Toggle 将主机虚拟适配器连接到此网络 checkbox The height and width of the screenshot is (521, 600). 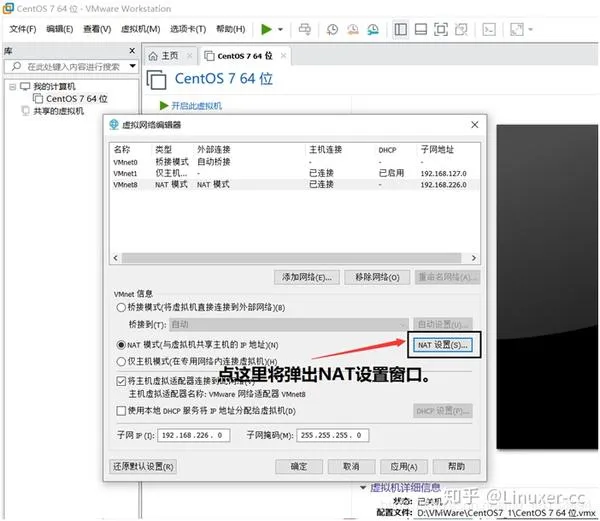(121, 382)
